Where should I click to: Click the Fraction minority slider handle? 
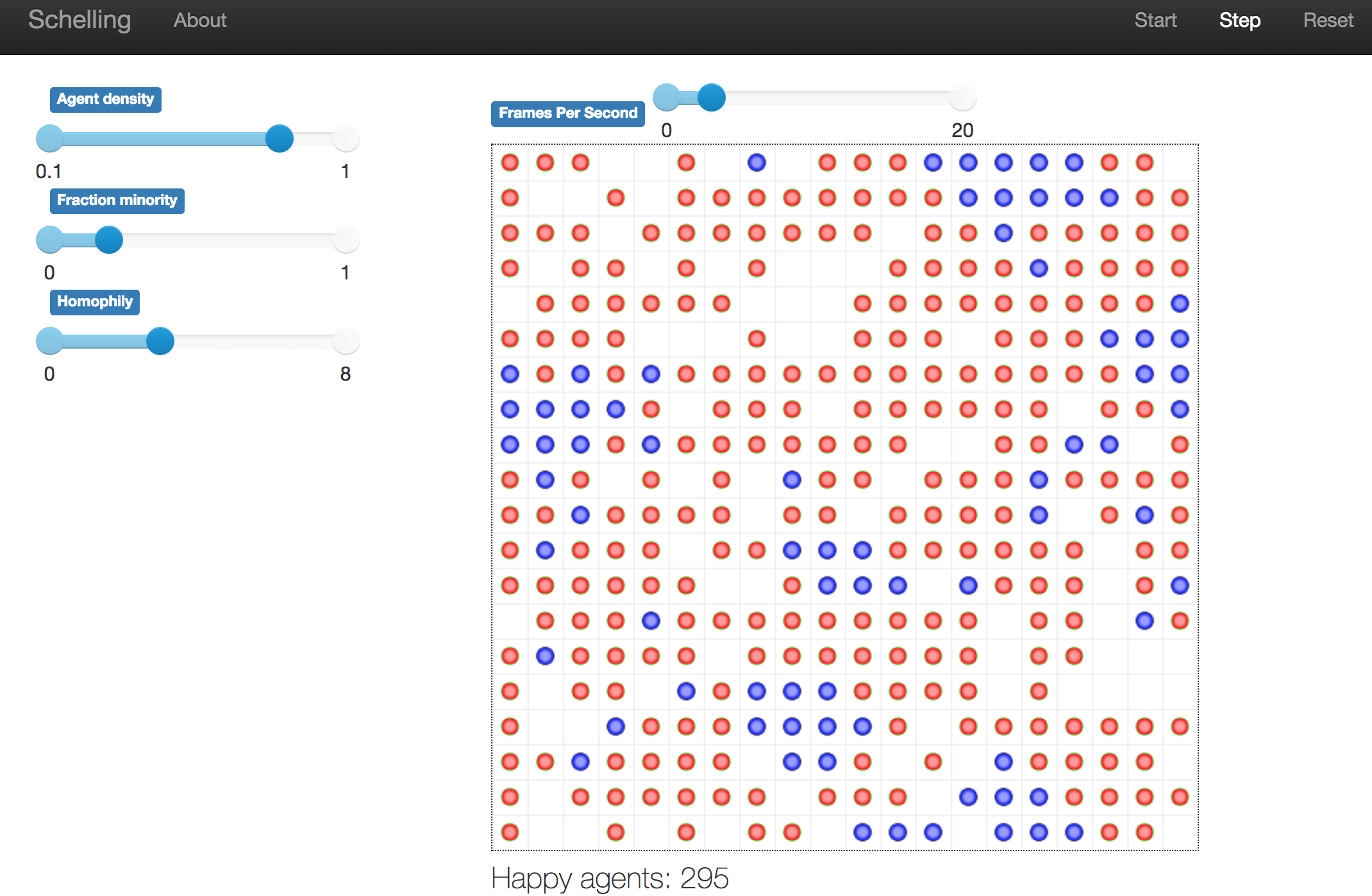coord(108,240)
